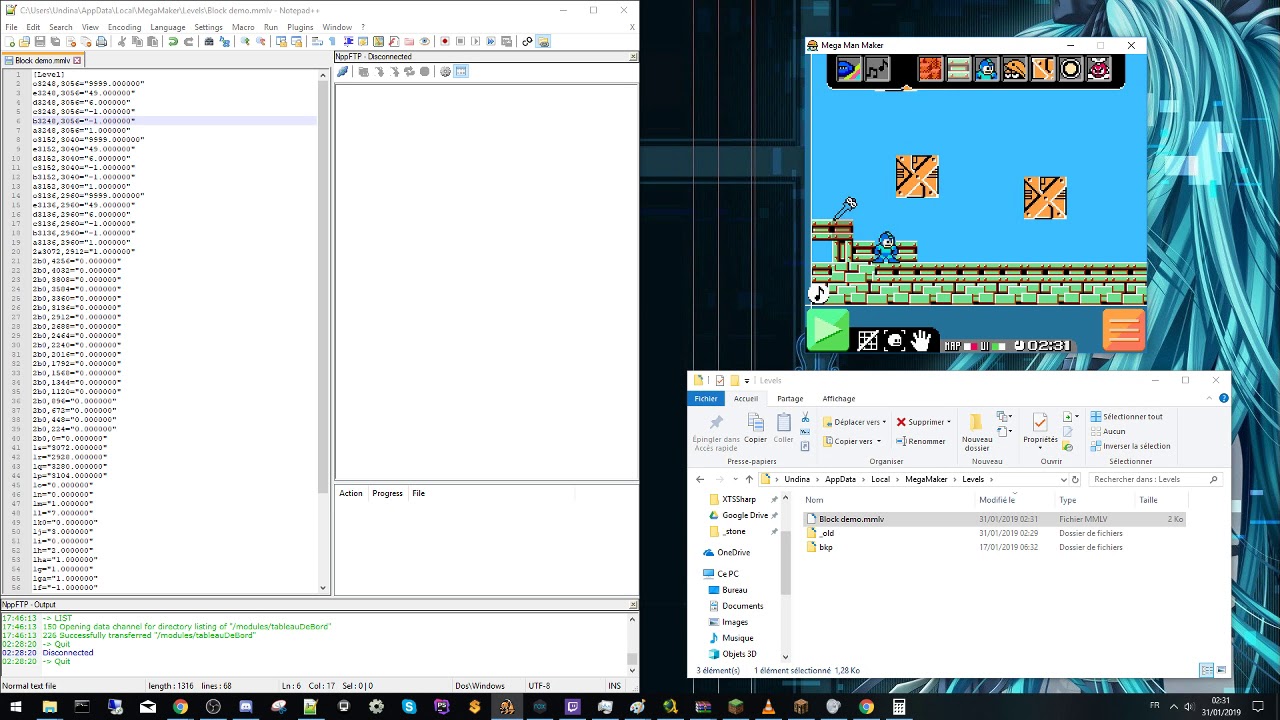Click Aucun in the selection group

point(1107,431)
